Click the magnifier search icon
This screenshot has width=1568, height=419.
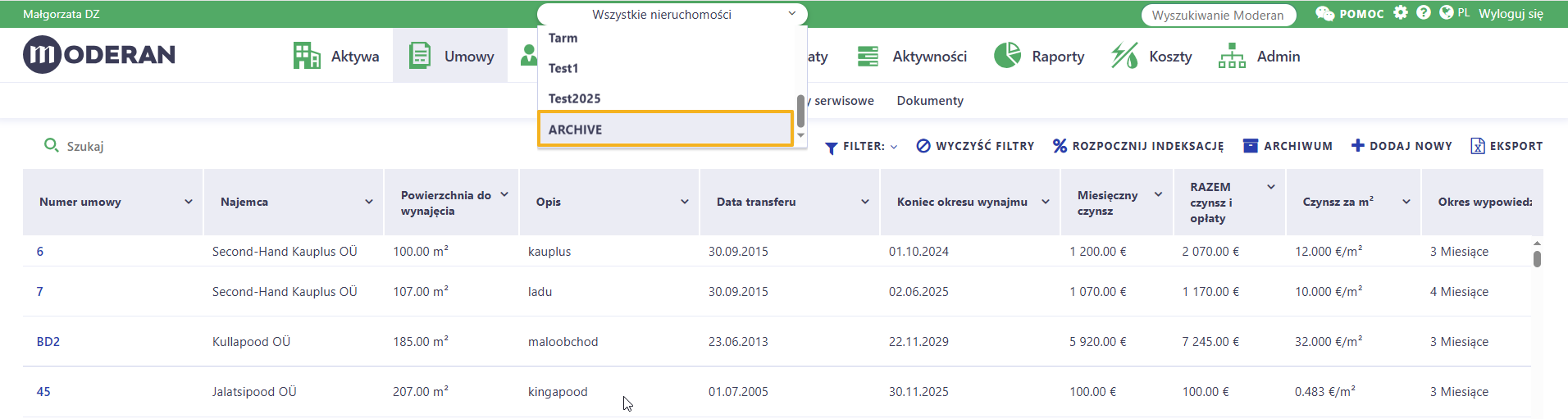51,145
